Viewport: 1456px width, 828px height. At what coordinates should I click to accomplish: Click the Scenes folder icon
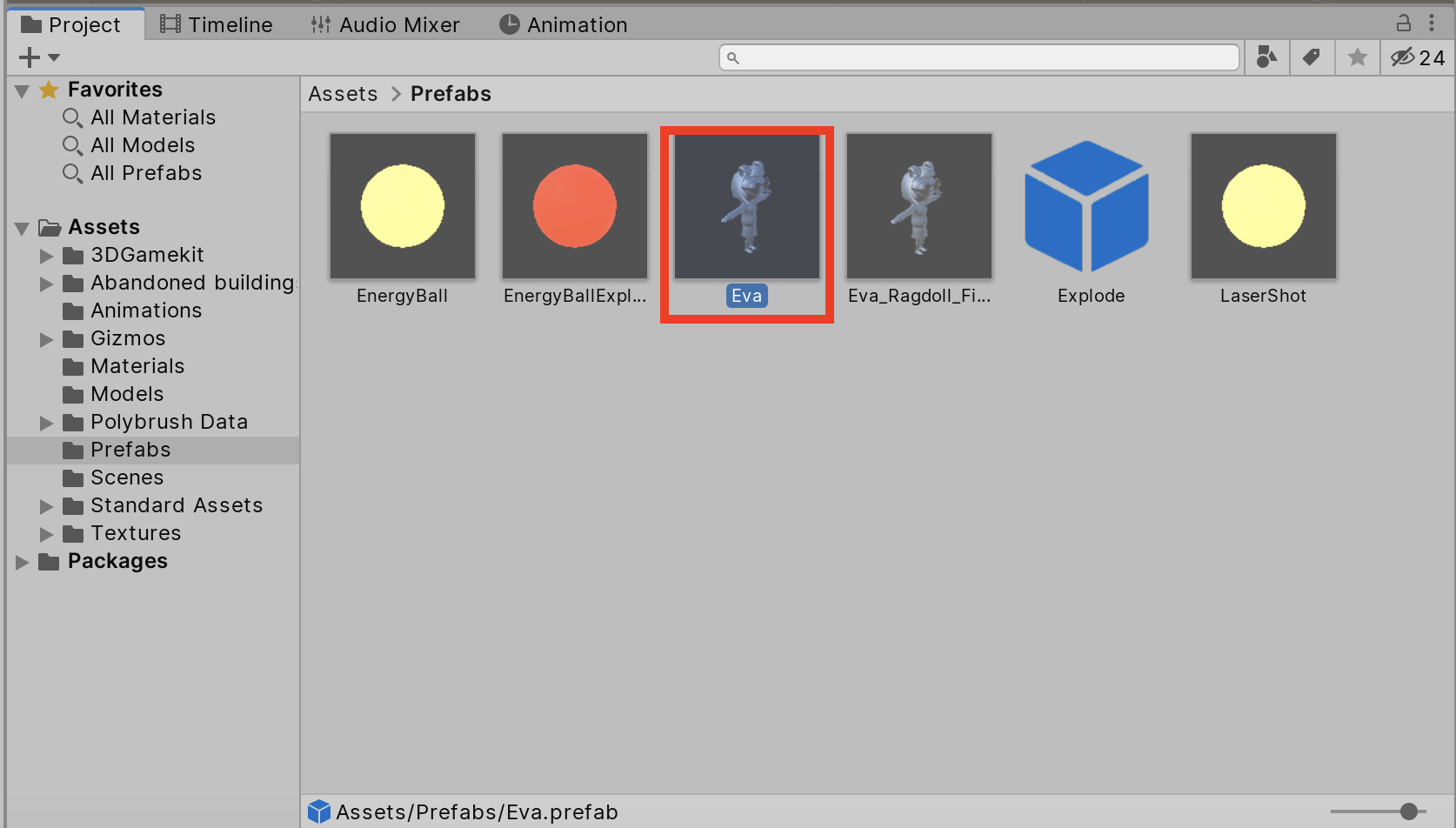[73, 478]
